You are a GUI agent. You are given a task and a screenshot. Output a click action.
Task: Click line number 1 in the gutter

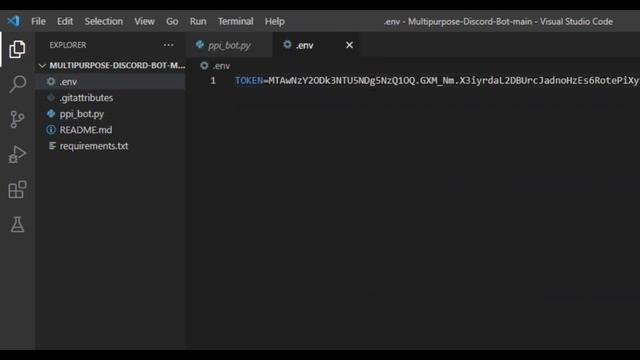(x=213, y=80)
